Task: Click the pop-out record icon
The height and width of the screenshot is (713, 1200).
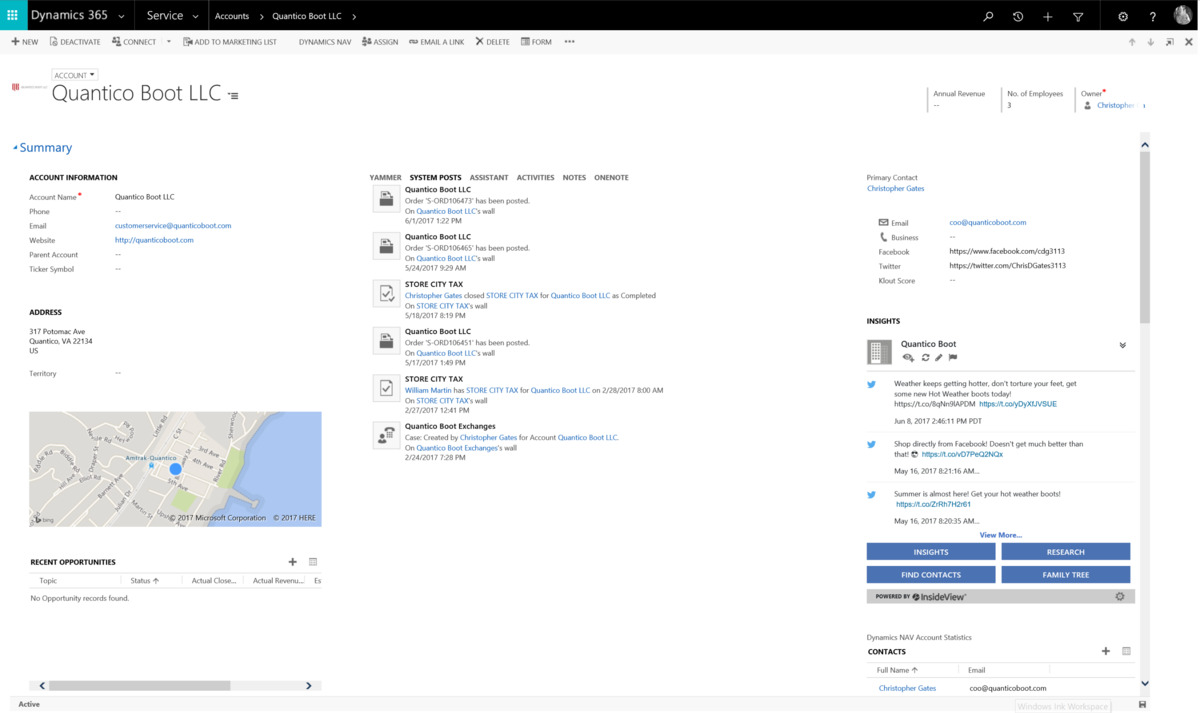Action: tap(1170, 42)
